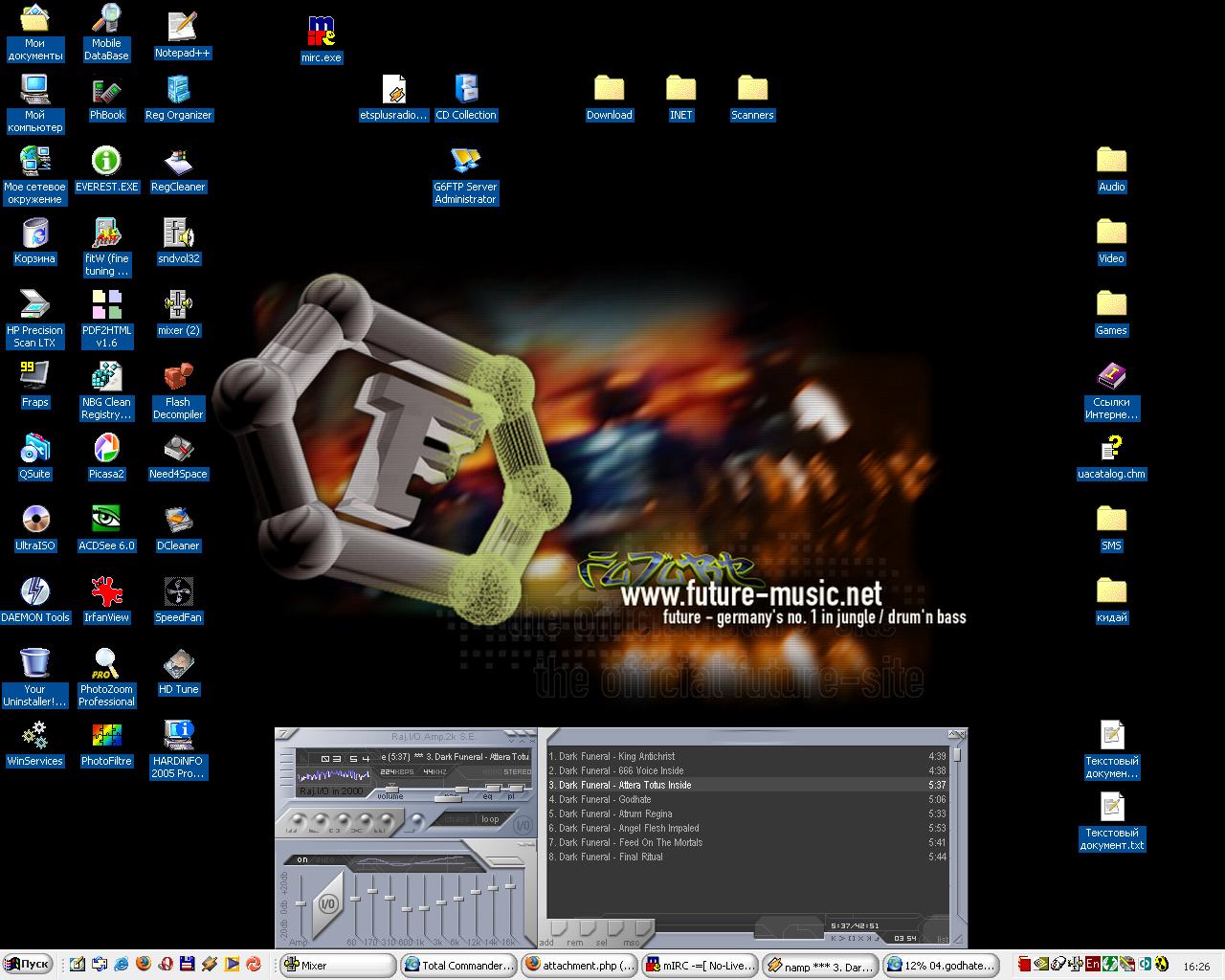Image resolution: width=1225 pixels, height=980 pixels.
Task: Switch to Total Commander in the taskbar
Action: pos(457,966)
